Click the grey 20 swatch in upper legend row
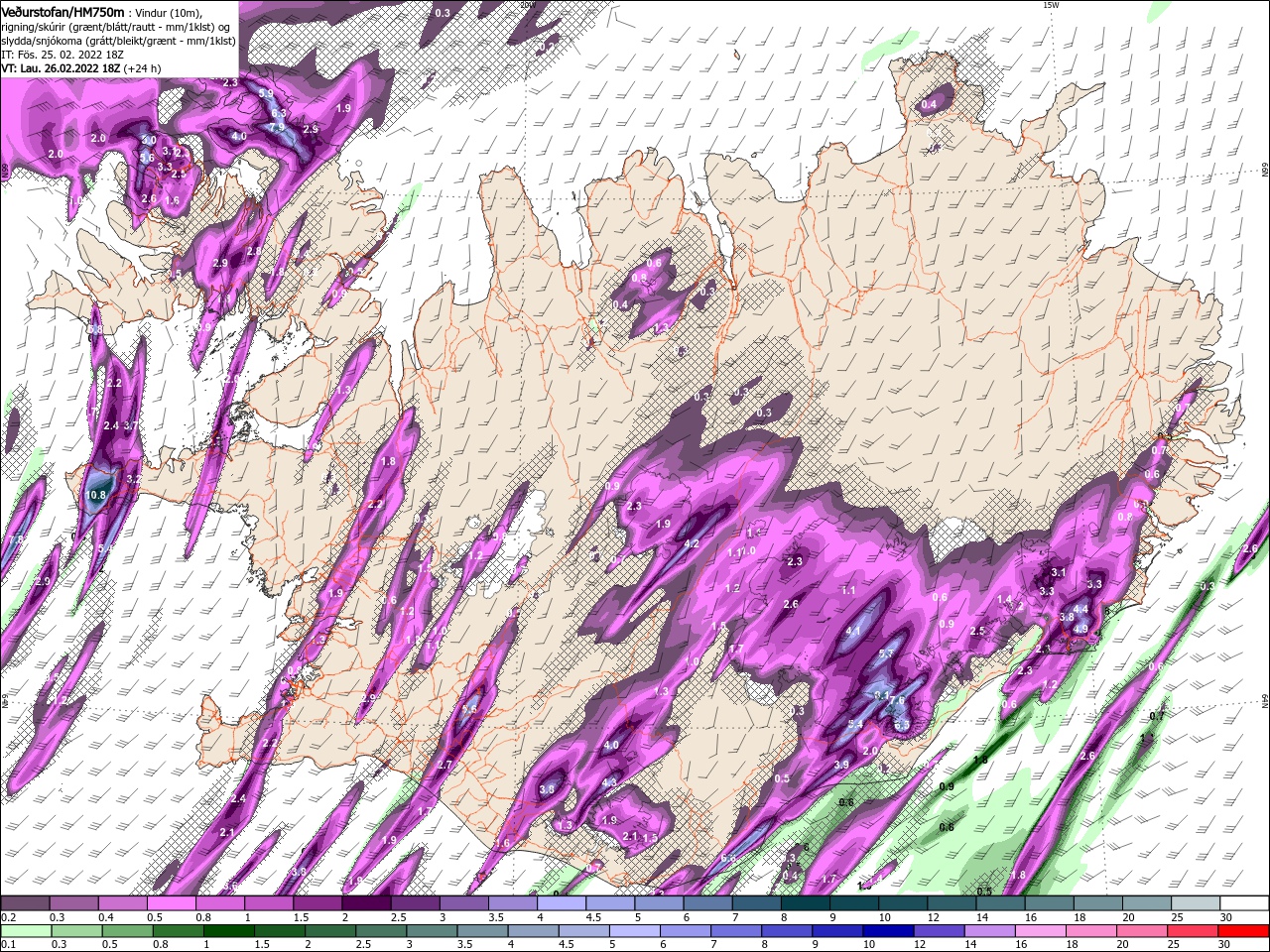 click(x=1147, y=903)
